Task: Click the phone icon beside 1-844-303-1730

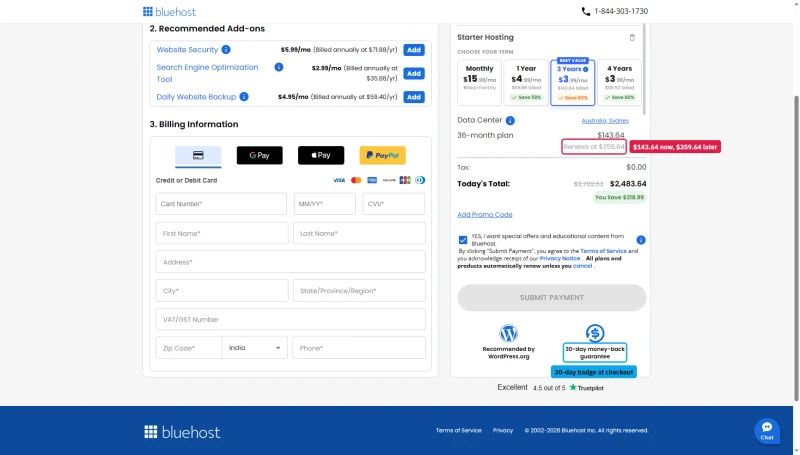Action: point(586,11)
